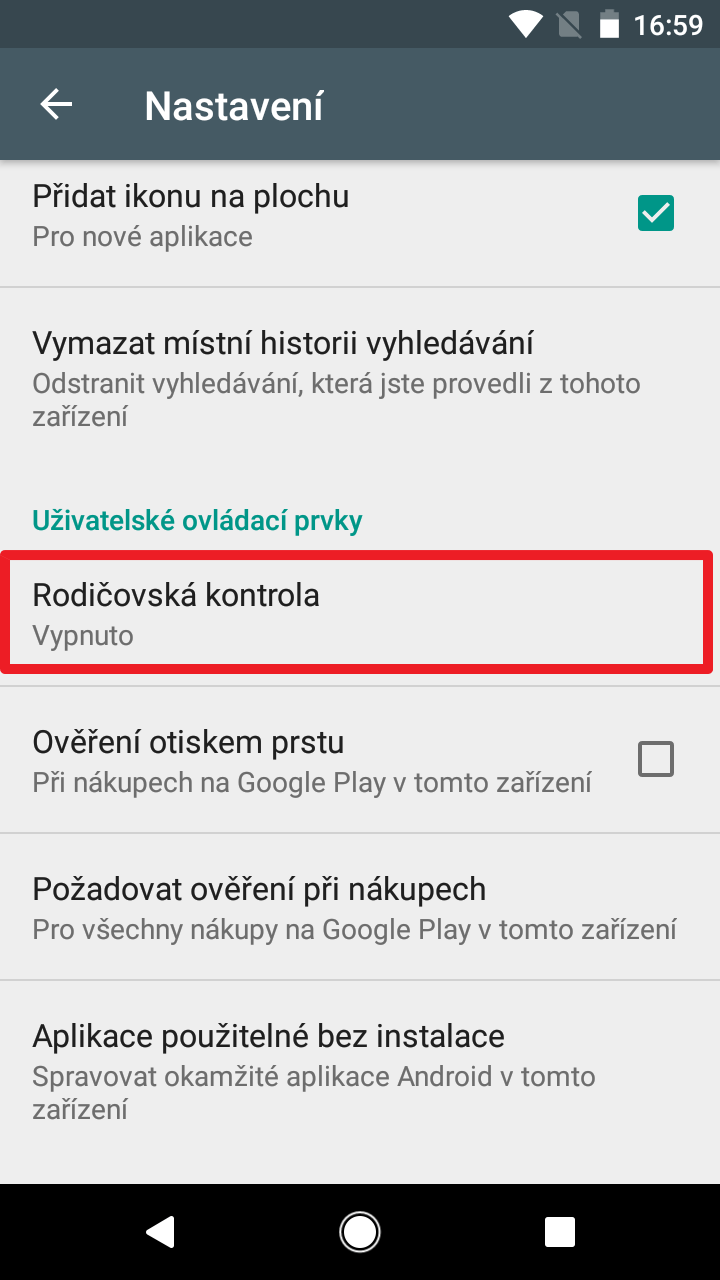Open Aplikace použitelné bez instalace
Viewport: 720px width, 1280px height.
[x=360, y=1068]
